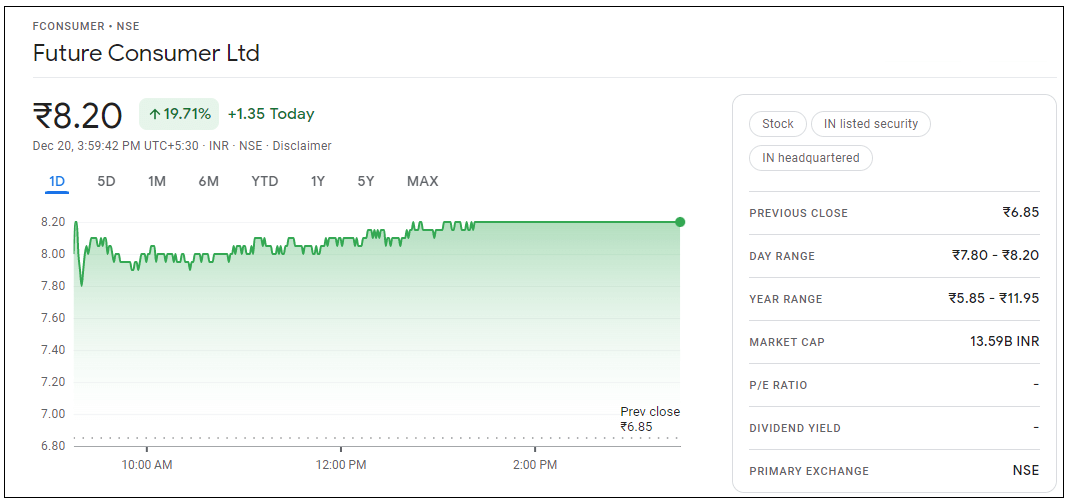Switch chart to 1Y range
Viewport: 1068px width, 501px height.
(x=318, y=181)
